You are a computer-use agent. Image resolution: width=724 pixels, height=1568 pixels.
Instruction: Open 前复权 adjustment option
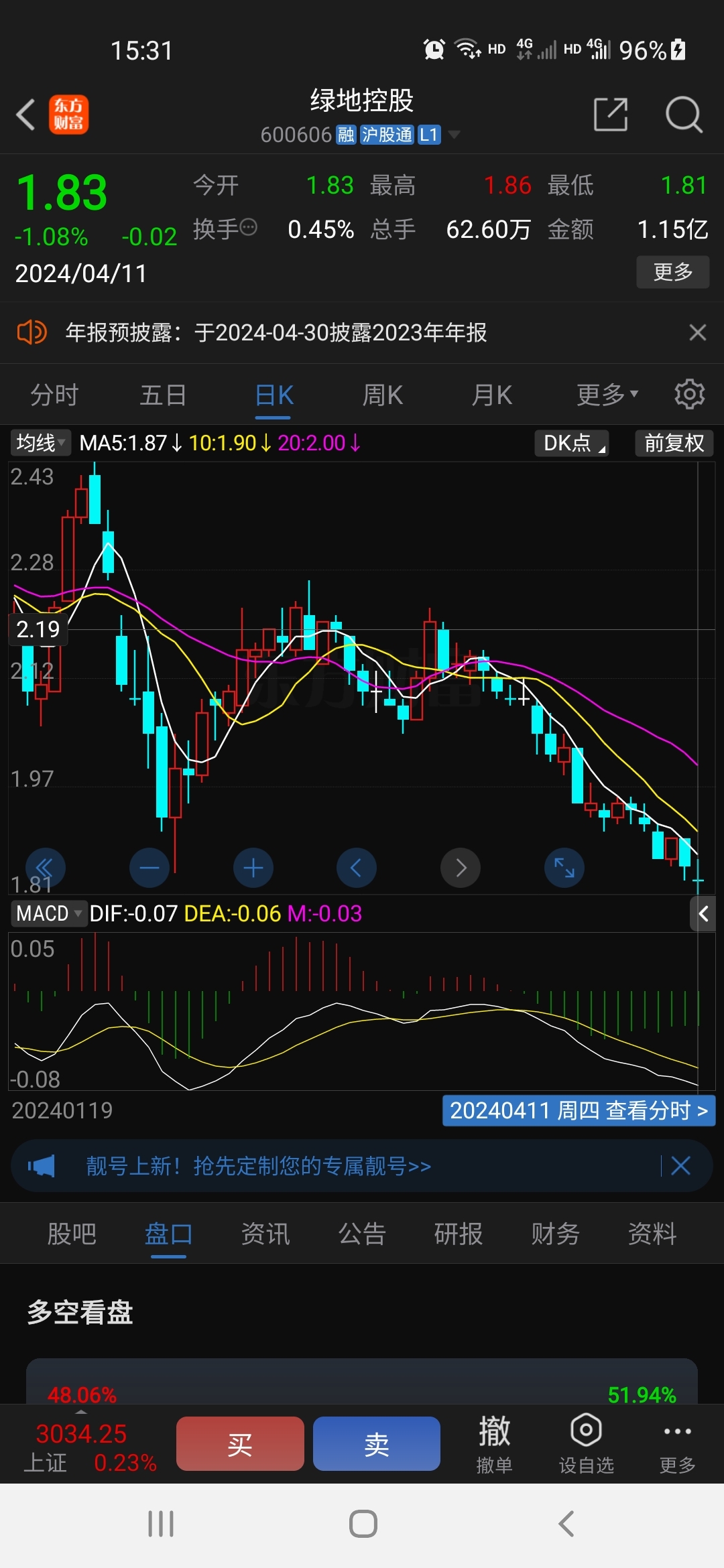(674, 443)
